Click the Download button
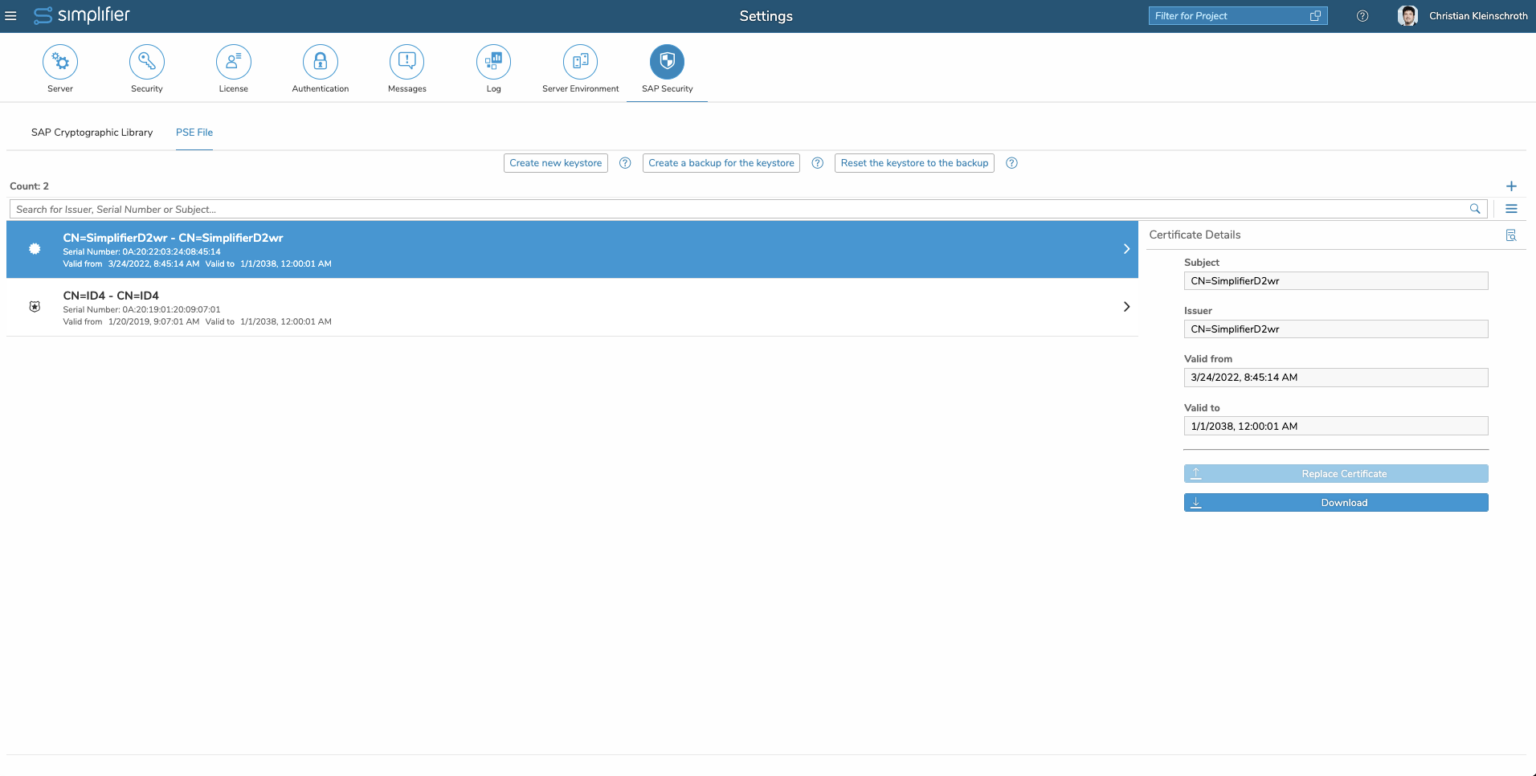1536x776 pixels. [1336, 503]
